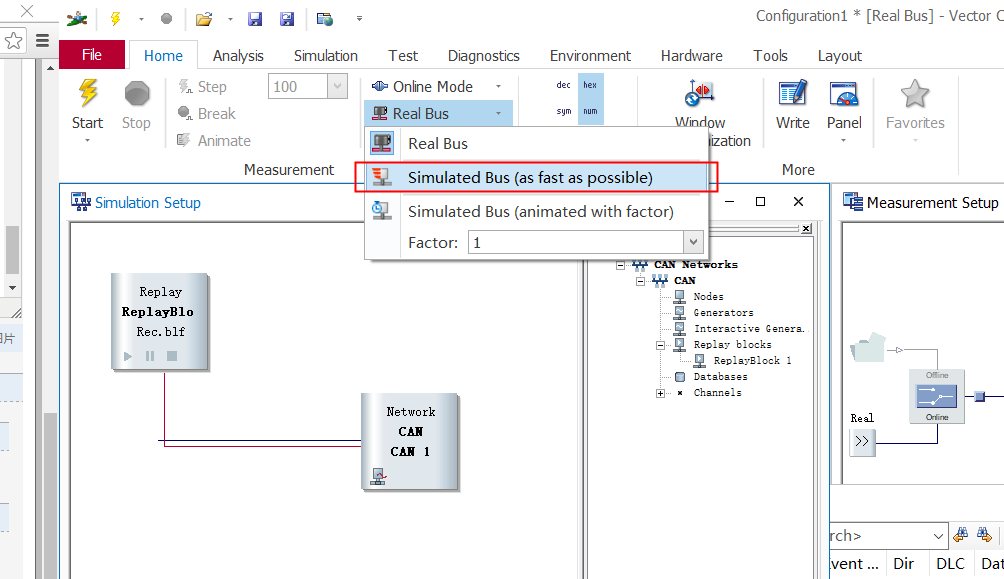Click the Stop measurement button in ribbon

(x=136, y=106)
